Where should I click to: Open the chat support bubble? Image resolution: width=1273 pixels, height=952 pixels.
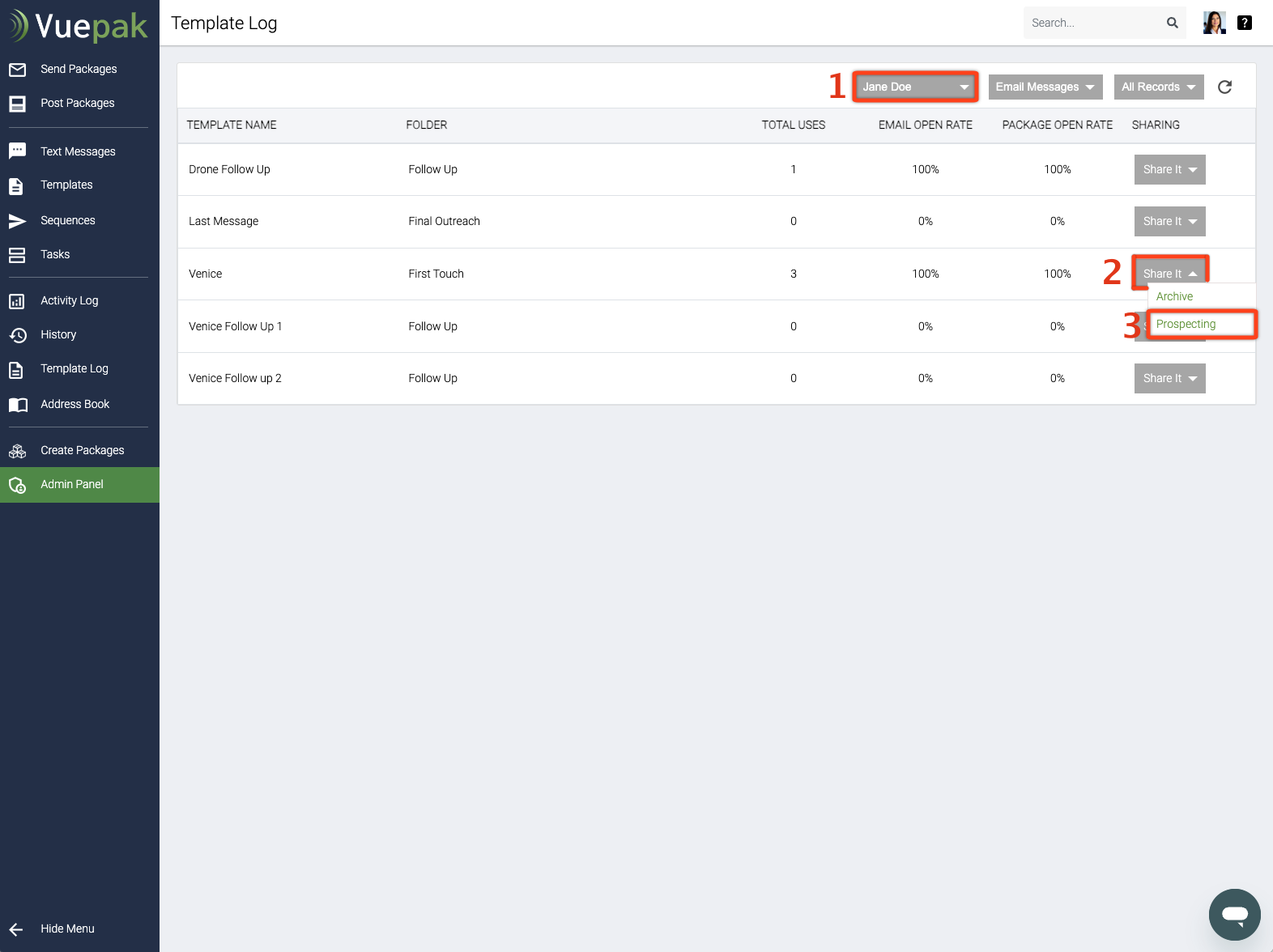click(1234, 914)
